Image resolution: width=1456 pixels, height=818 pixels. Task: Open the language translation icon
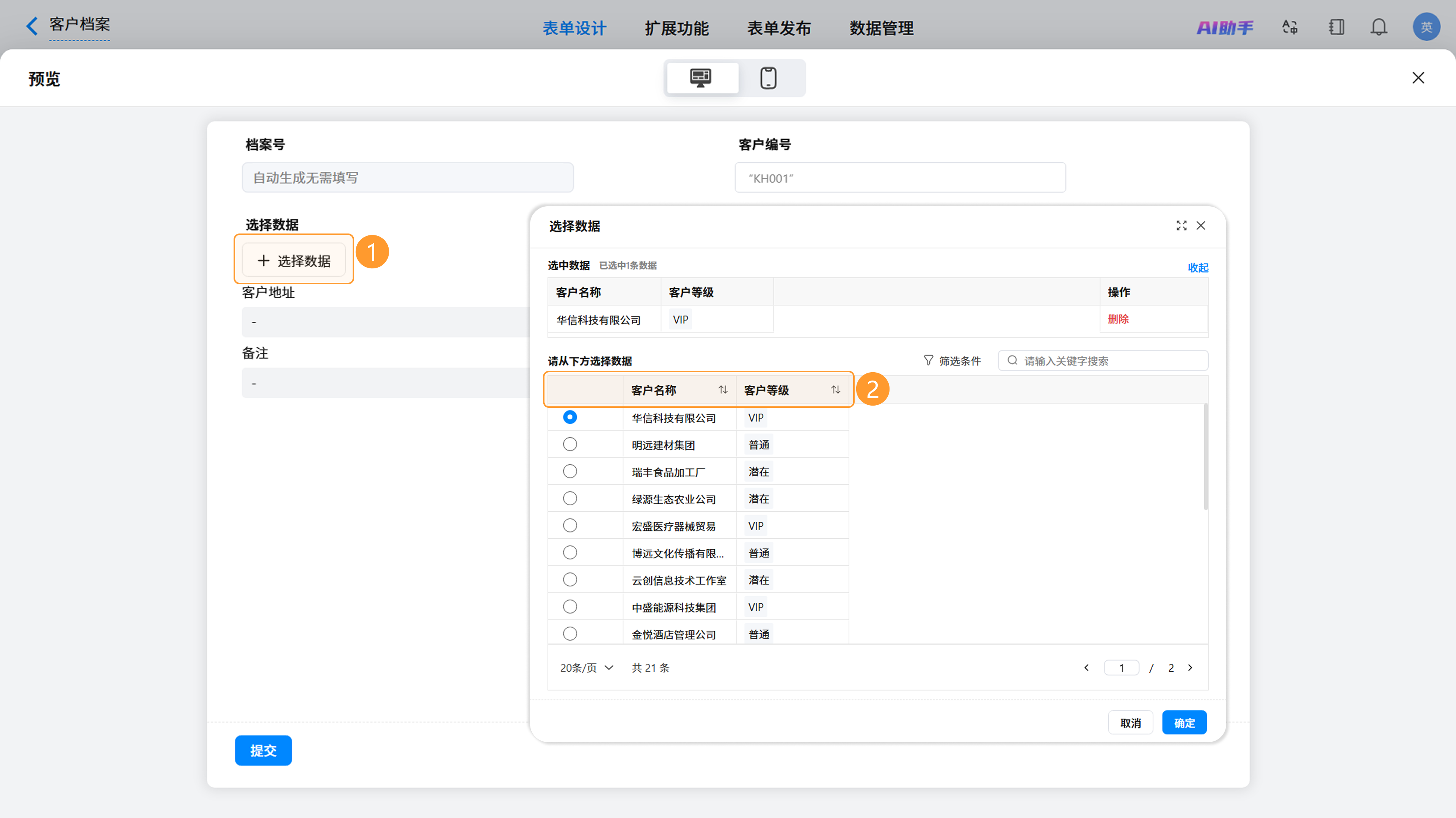[1290, 27]
